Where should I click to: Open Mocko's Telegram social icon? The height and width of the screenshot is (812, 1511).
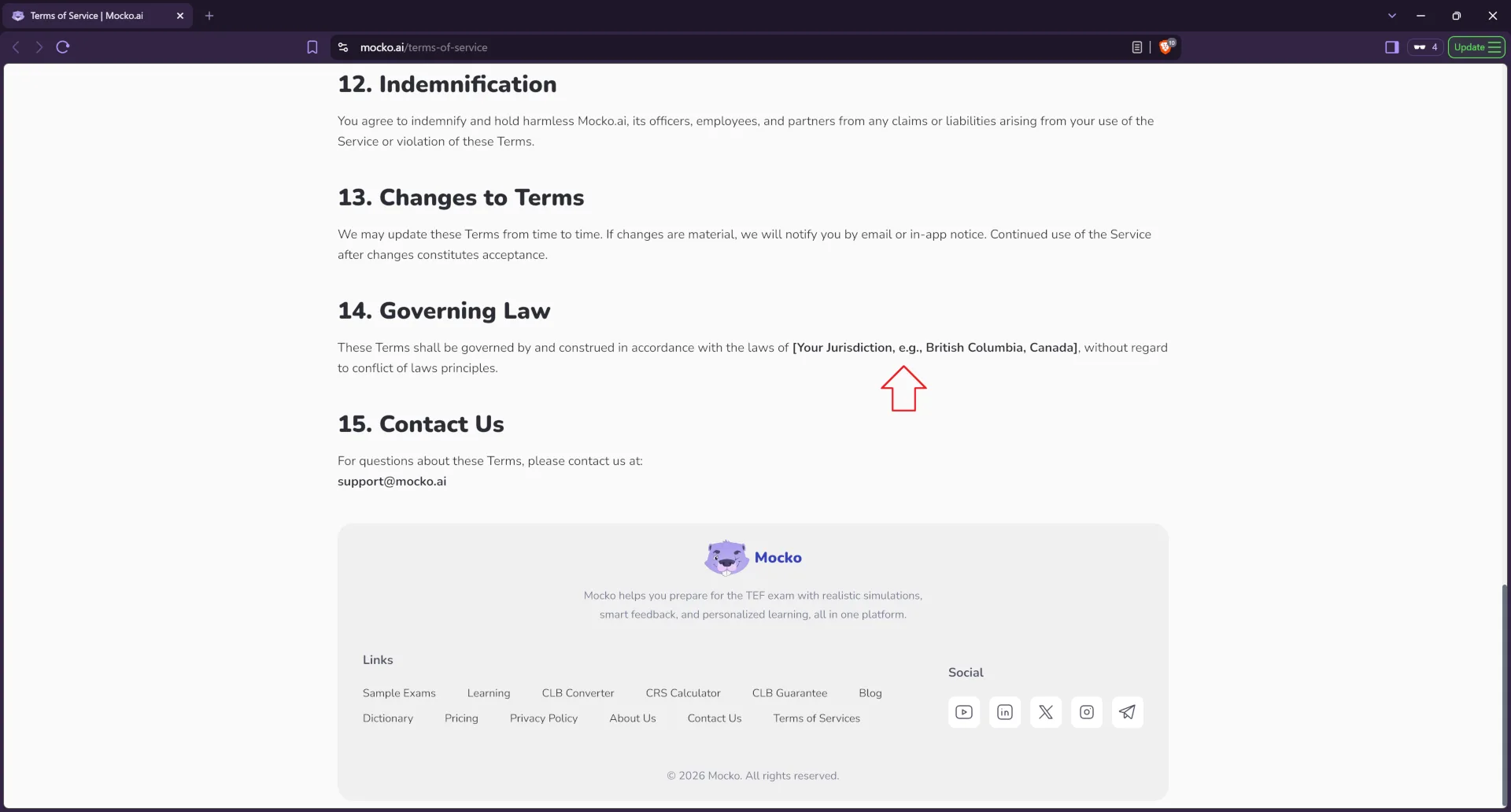(1127, 712)
